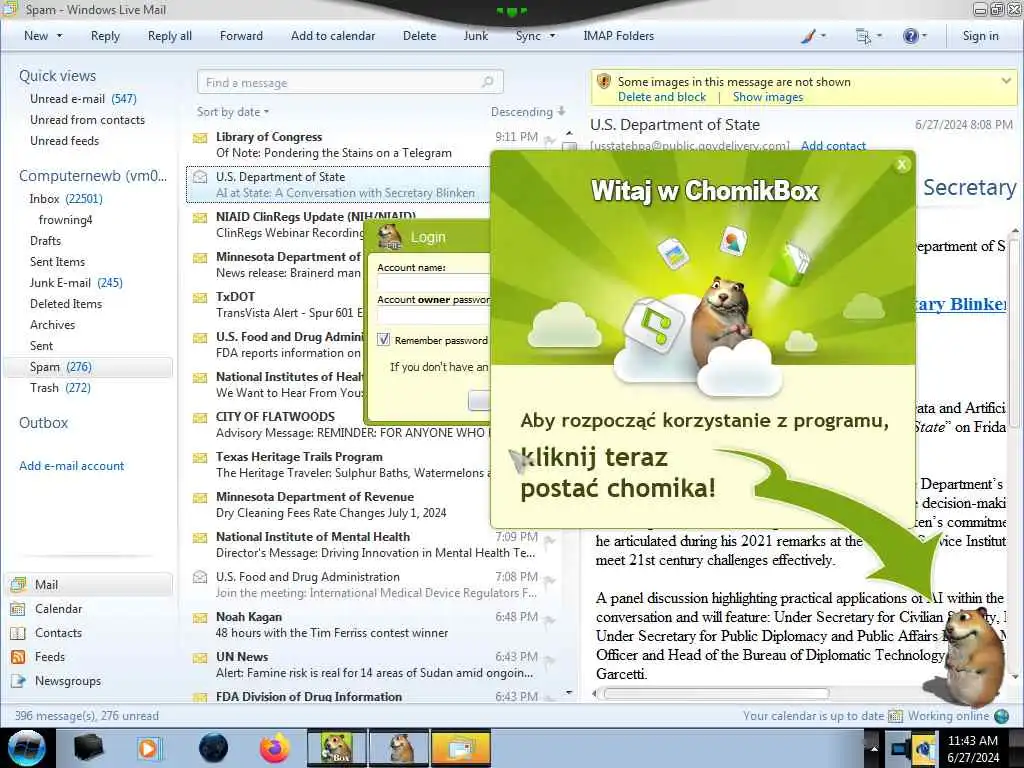Click the shield warning icon in yellow bar
The image size is (1024, 768).
click(604, 82)
